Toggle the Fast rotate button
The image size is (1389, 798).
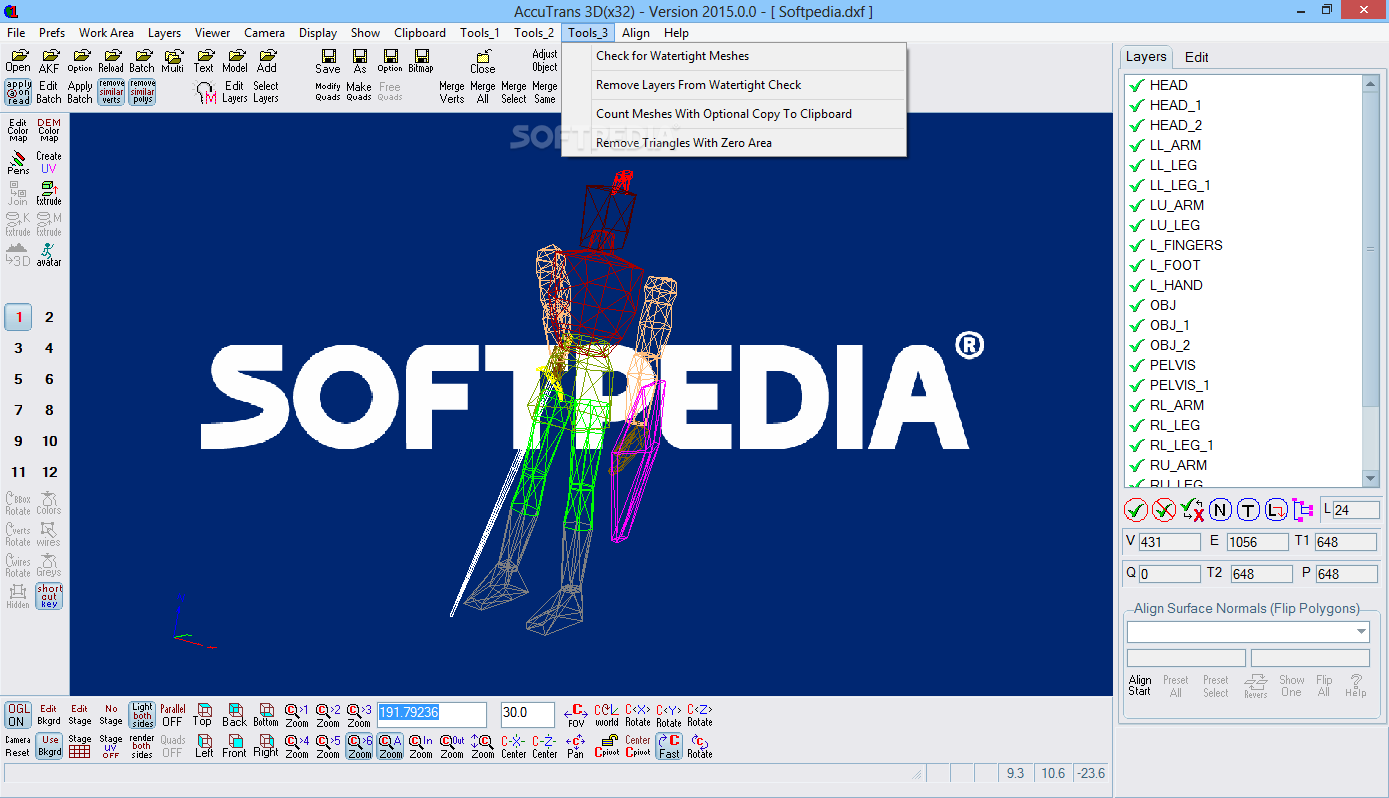(x=669, y=746)
